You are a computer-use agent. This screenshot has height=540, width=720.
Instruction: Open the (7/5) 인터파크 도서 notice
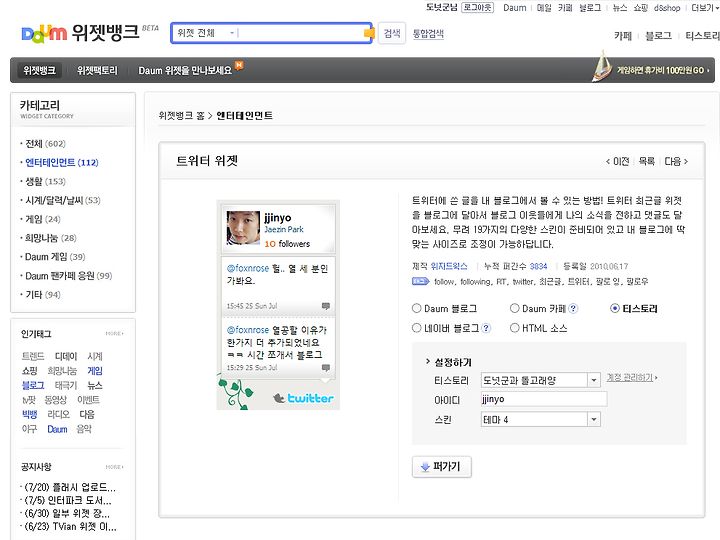tap(68, 500)
